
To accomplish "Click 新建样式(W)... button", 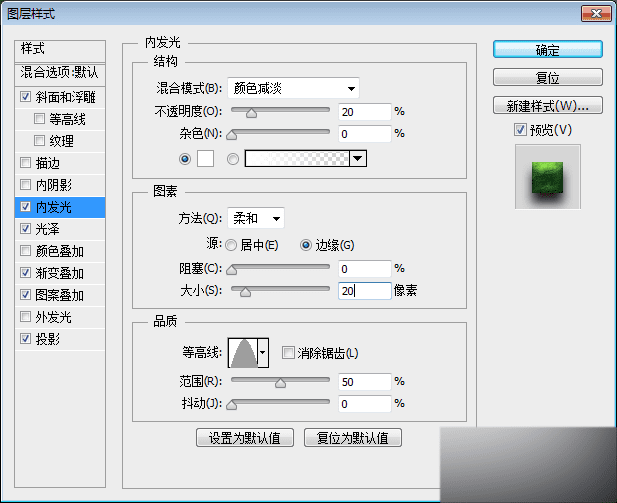I will (547, 105).
